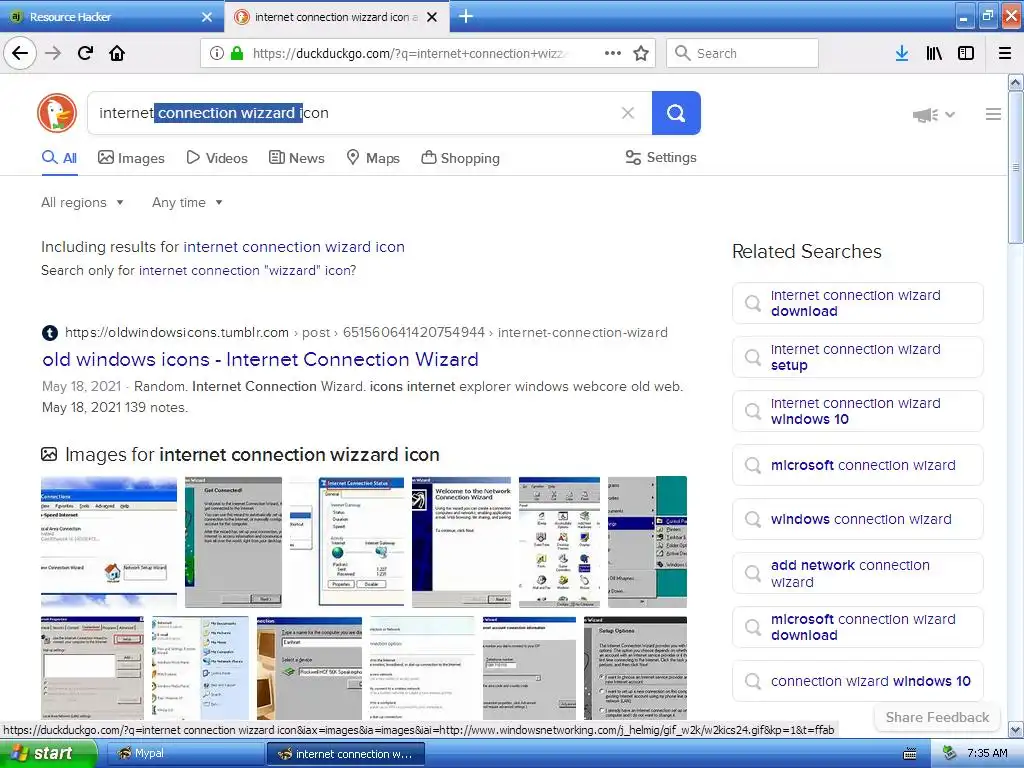Click 'Images for internet connection wizzard icon' heading
The width and height of the screenshot is (1024, 768).
click(252, 455)
